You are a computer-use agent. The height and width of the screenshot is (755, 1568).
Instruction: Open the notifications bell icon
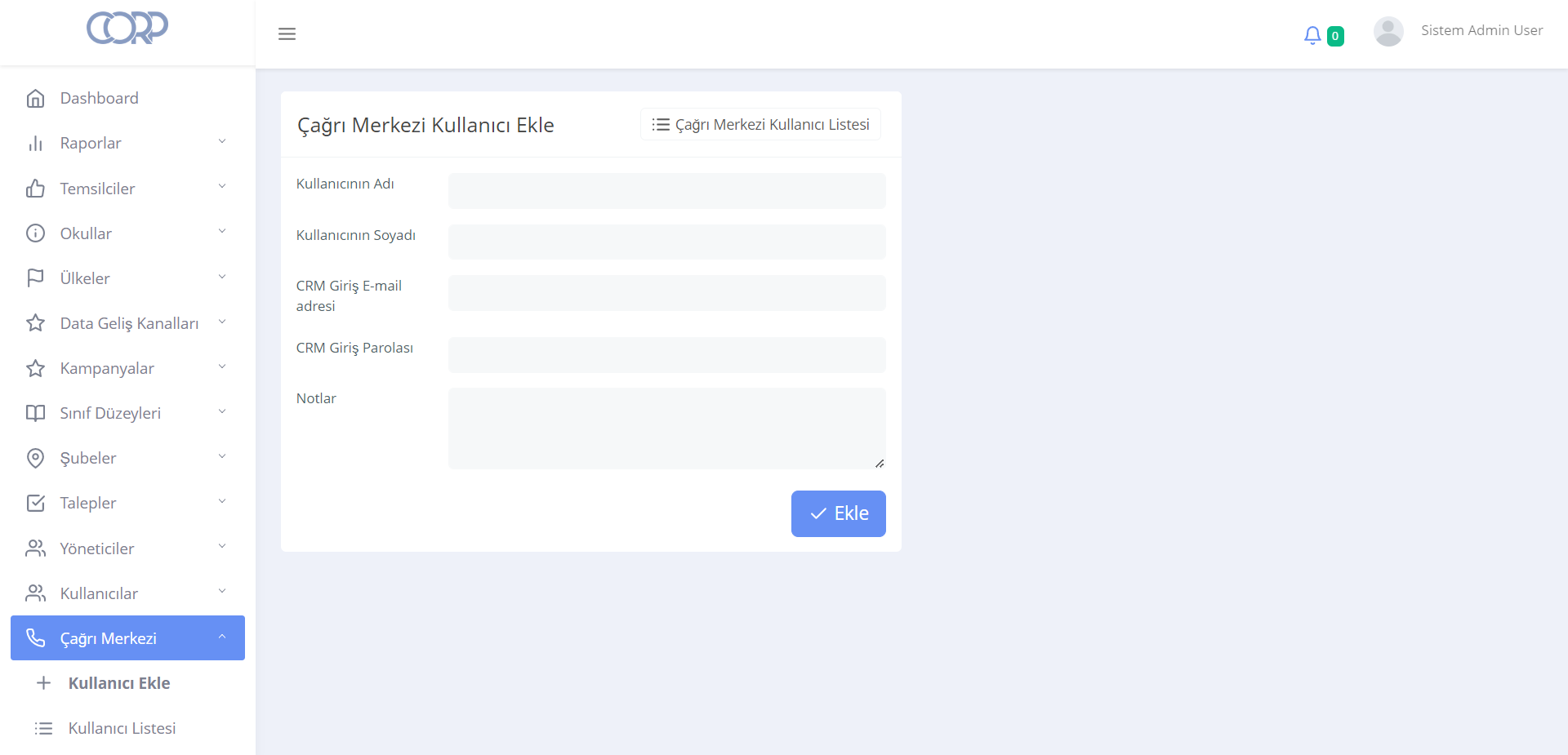click(x=1312, y=35)
